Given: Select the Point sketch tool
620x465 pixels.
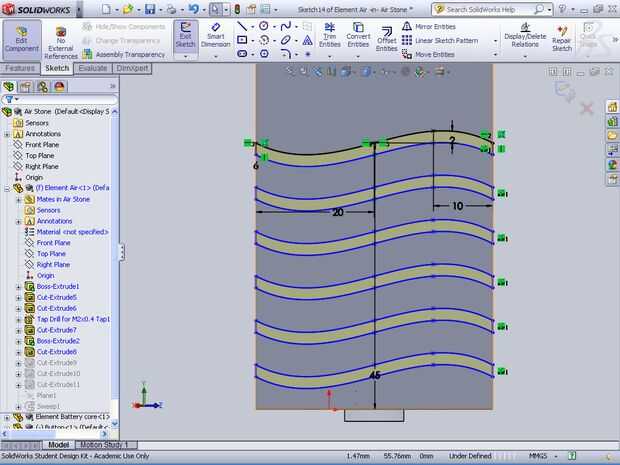Looking at the screenshot, I should click(308, 54).
